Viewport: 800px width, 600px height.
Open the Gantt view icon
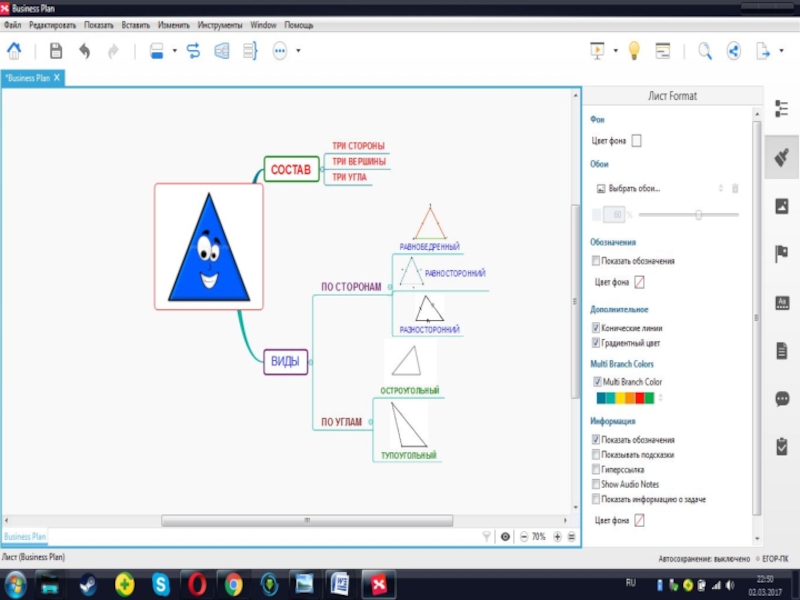pos(663,51)
